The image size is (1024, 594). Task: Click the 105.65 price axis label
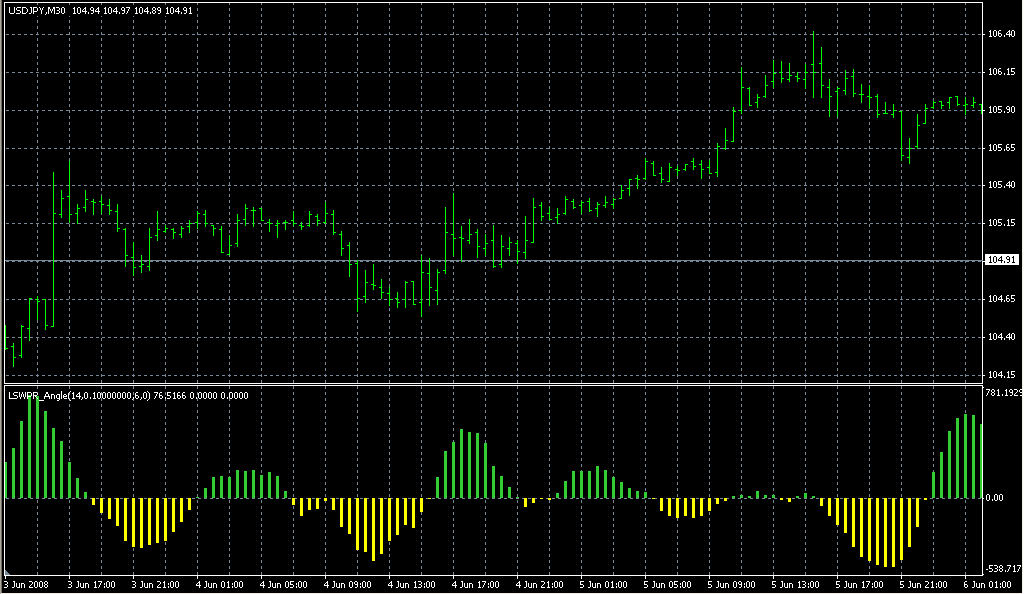click(1001, 148)
